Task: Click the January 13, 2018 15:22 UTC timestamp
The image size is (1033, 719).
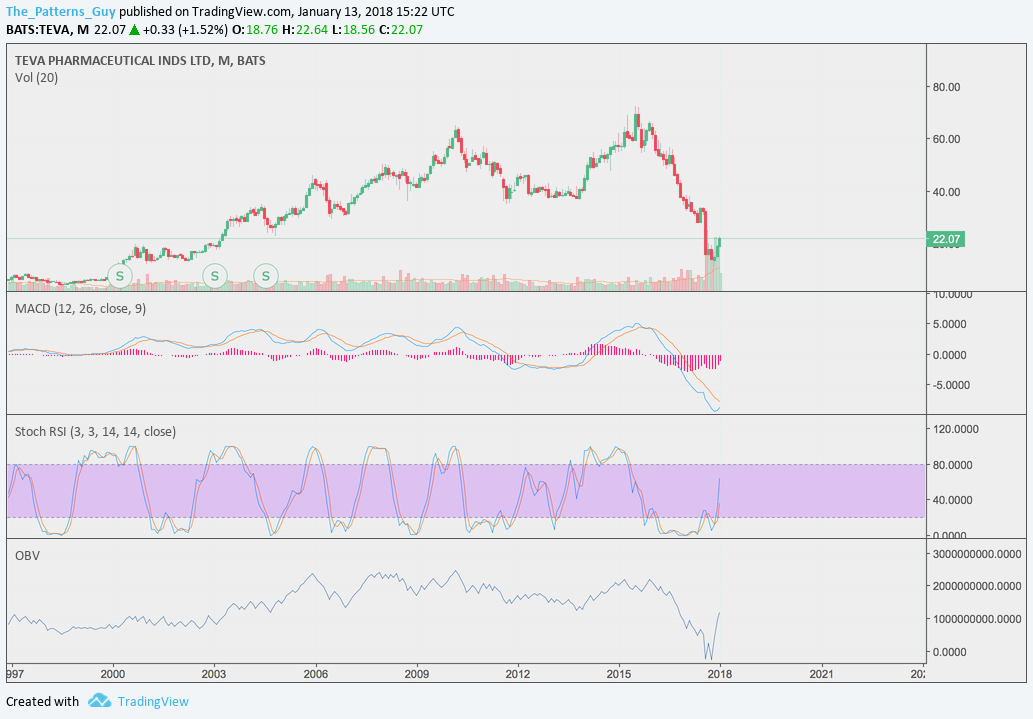Action: pyautogui.click(x=375, y=12)
